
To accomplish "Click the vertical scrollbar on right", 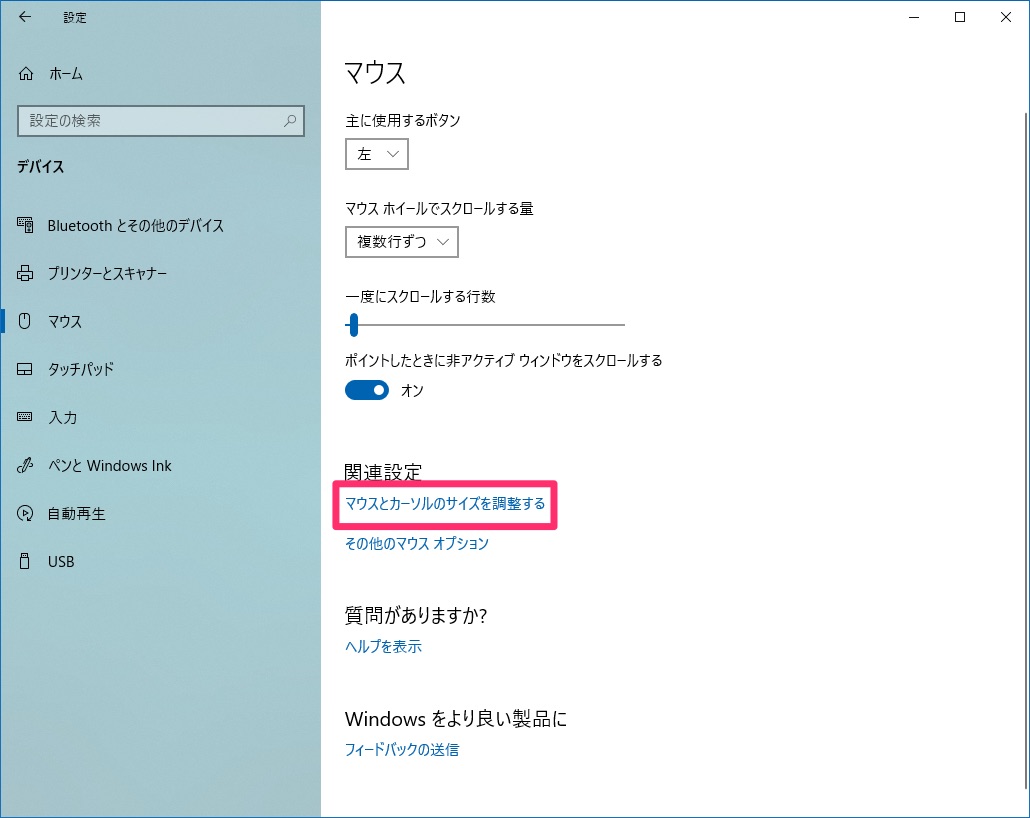I will pyautogui.click(x=1025, y=450).
